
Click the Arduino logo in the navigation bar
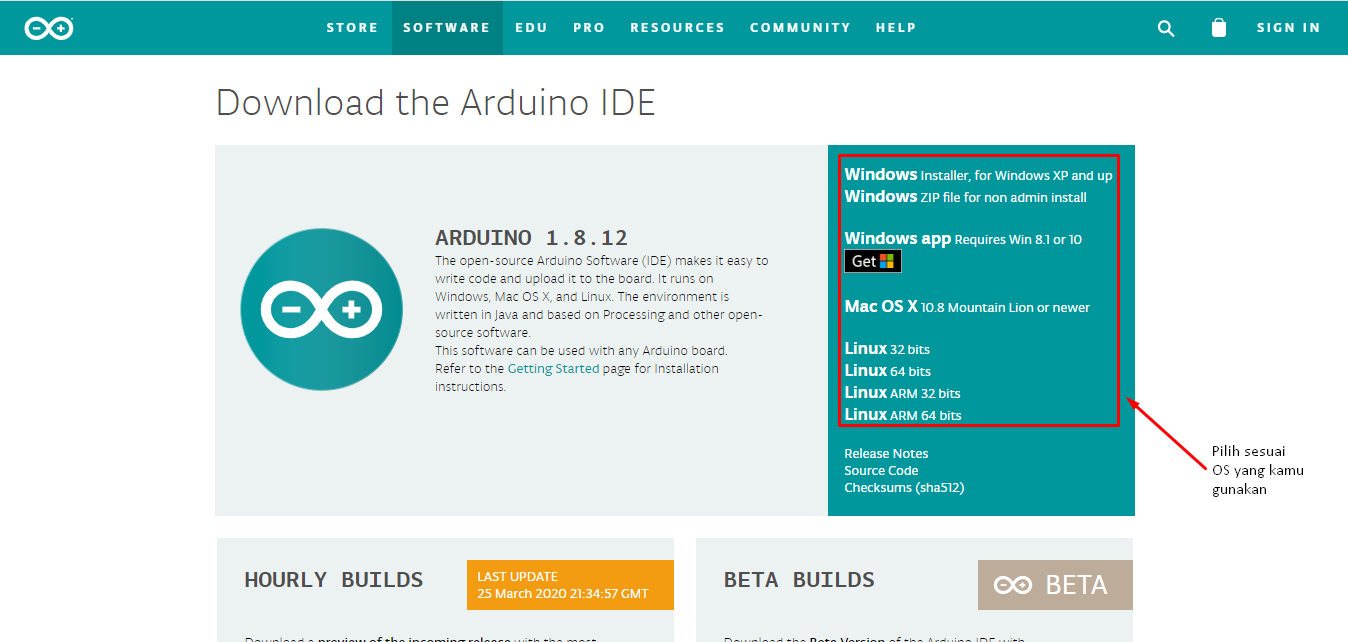click(x=48, y=27)
